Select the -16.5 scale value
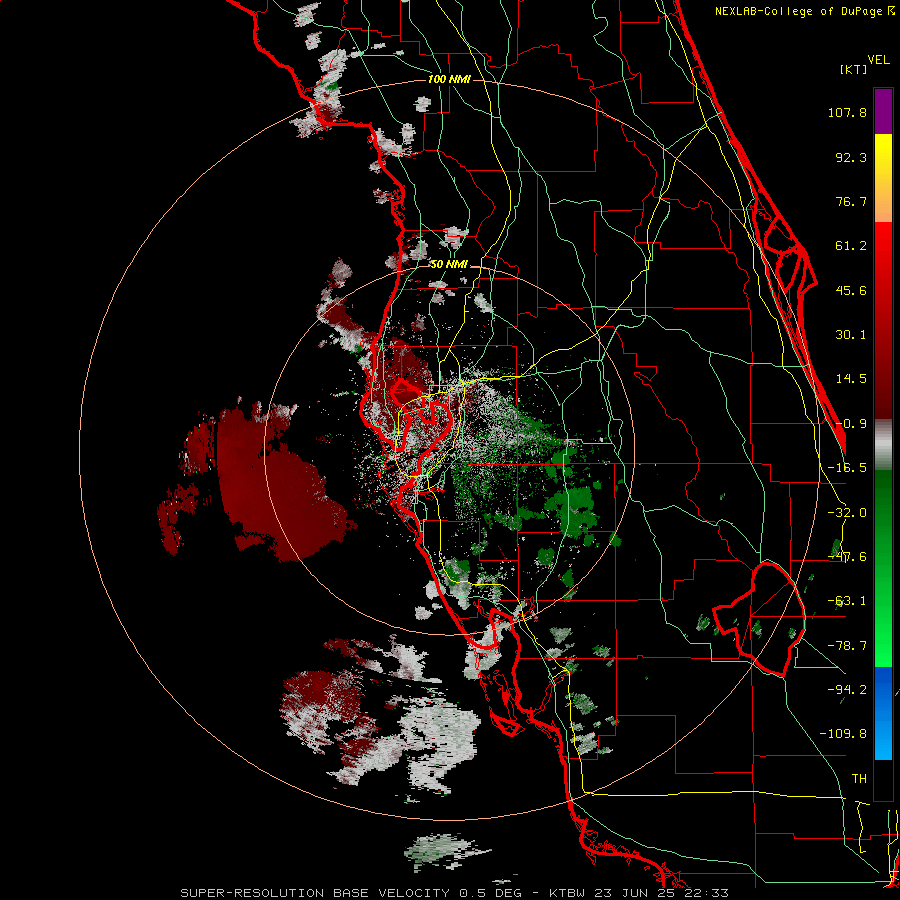This screenshot has width=900, height=900. (847, 468)
